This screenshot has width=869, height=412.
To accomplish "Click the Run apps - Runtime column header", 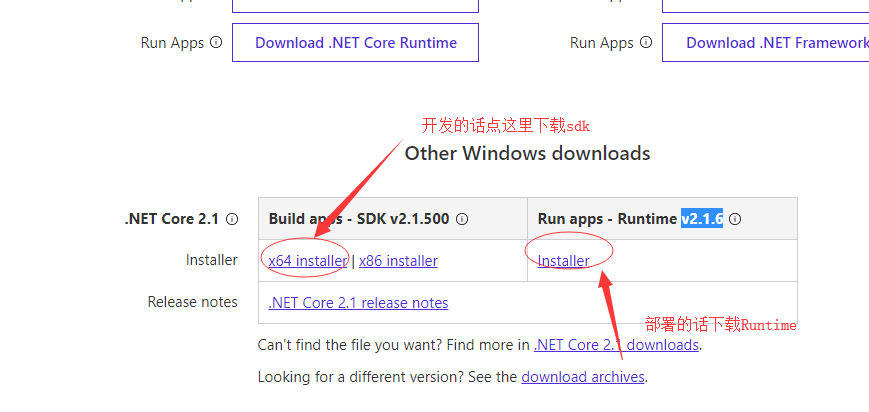I will pos(608,219).
